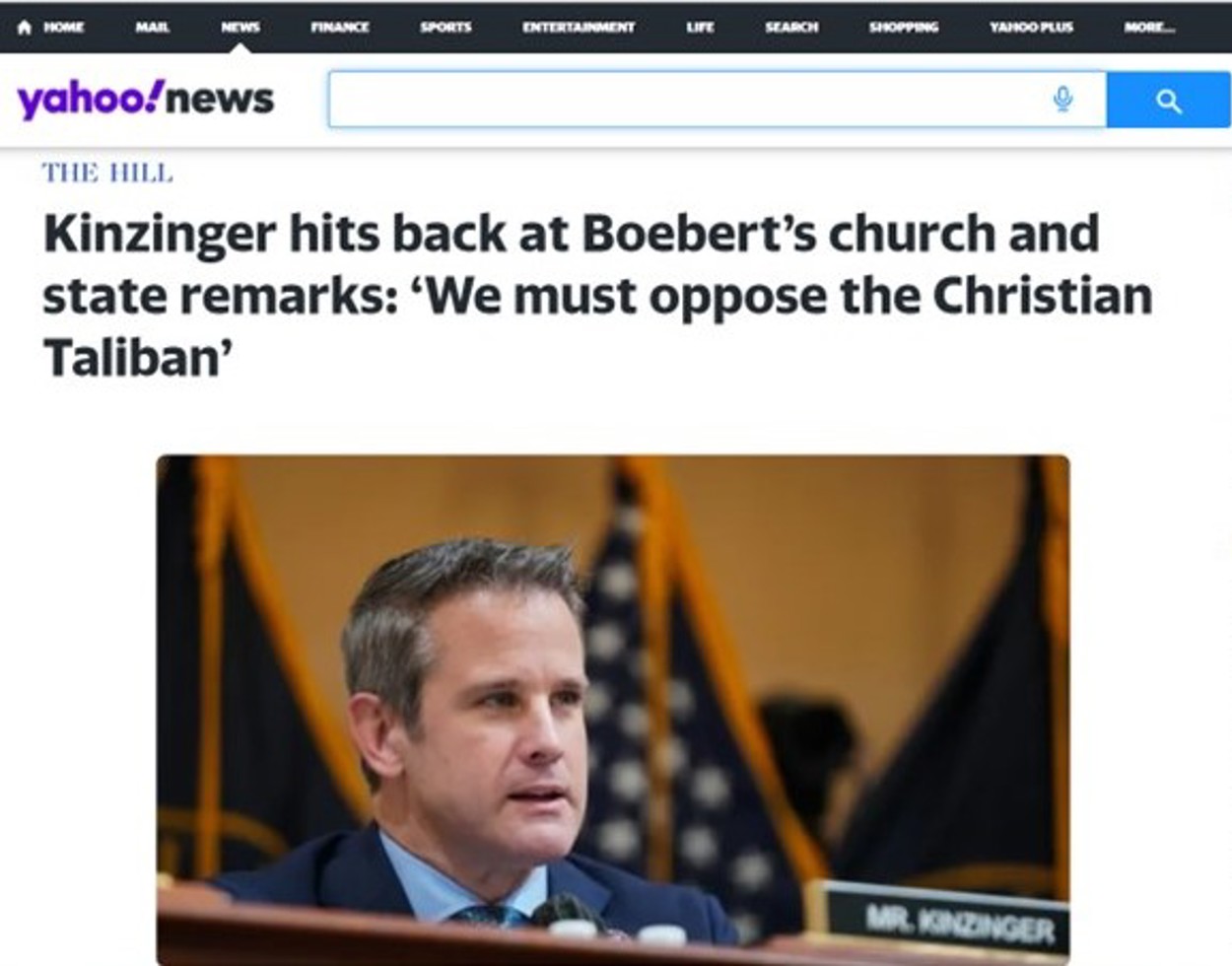Image resolution: width=1232 pixels, height=966 pixels.
Task: Select Entertainment in the navigation bar
Action: tap(579, 28)
